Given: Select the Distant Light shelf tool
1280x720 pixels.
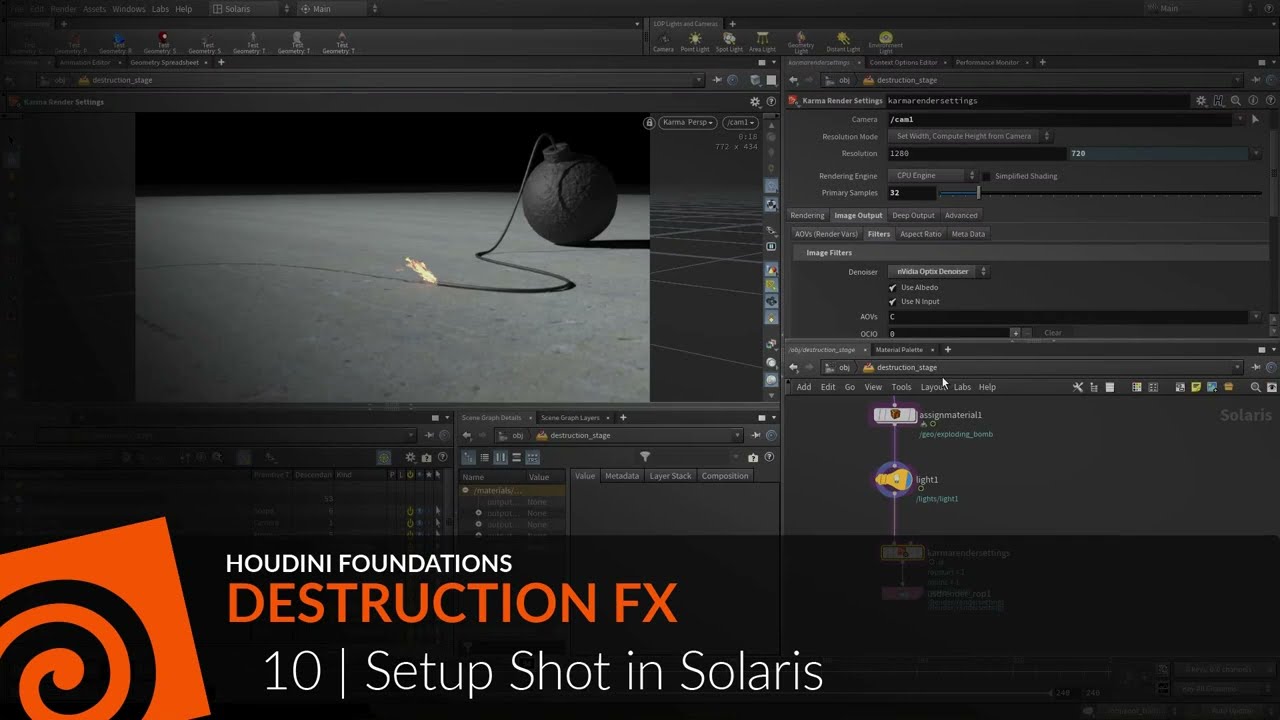Looking at the screenshot, I should pyautogui.click(x=843, y=41).
